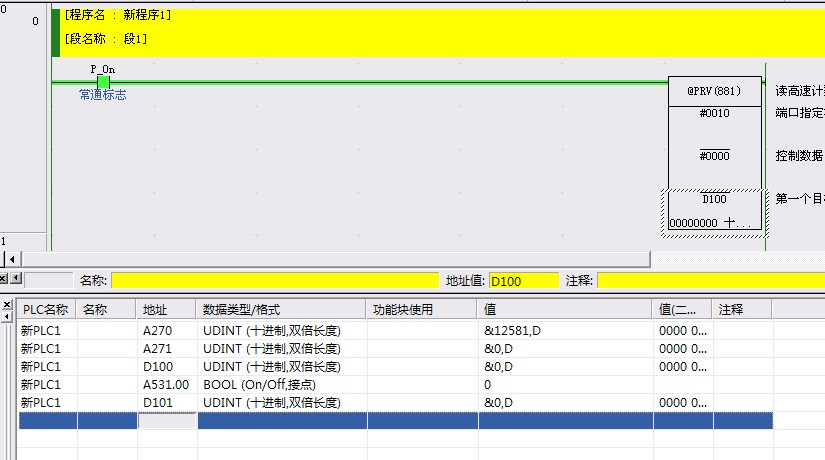The width and height of the screenshot is (825, 460).
Task: Click left arrow of the ladder horizontal scrollbar
Action: [x=12, y=259]
